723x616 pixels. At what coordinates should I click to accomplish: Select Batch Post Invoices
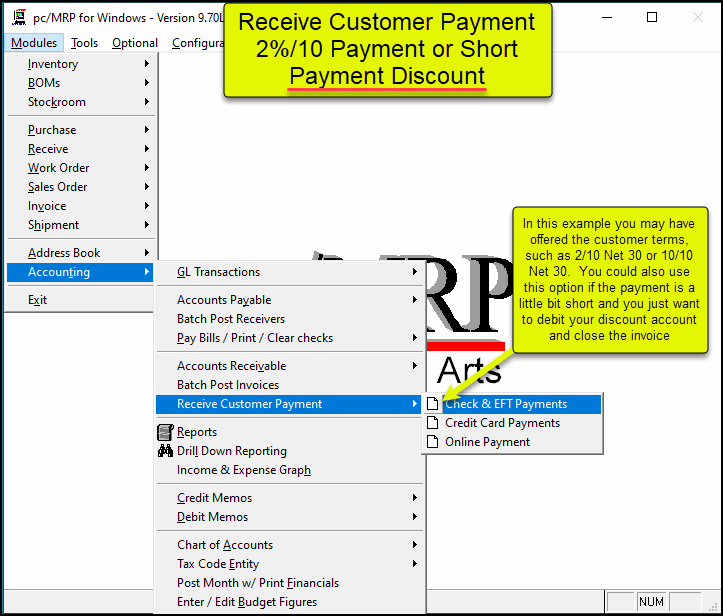click(228, 385)
